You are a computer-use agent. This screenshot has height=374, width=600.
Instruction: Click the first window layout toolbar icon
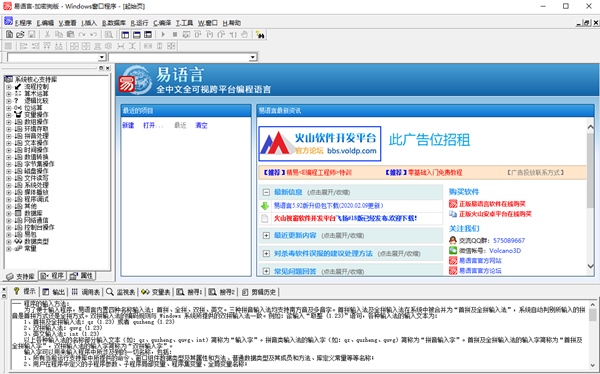tap(125, 35)
